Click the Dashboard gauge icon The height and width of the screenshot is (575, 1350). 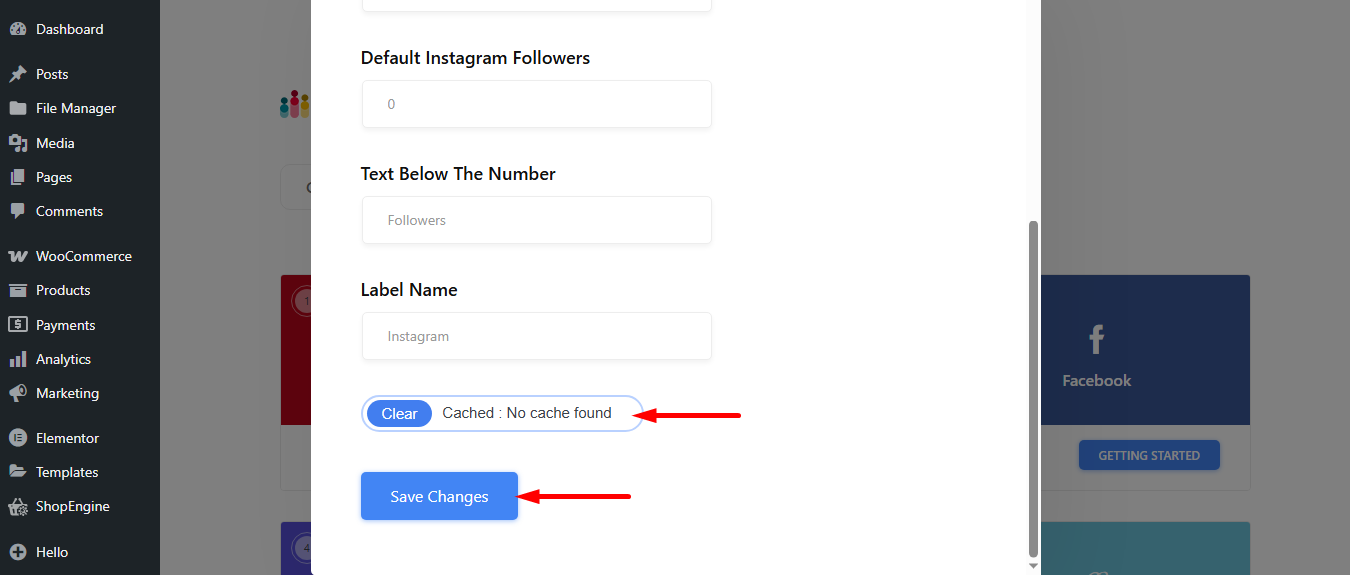tap(18, 30)
